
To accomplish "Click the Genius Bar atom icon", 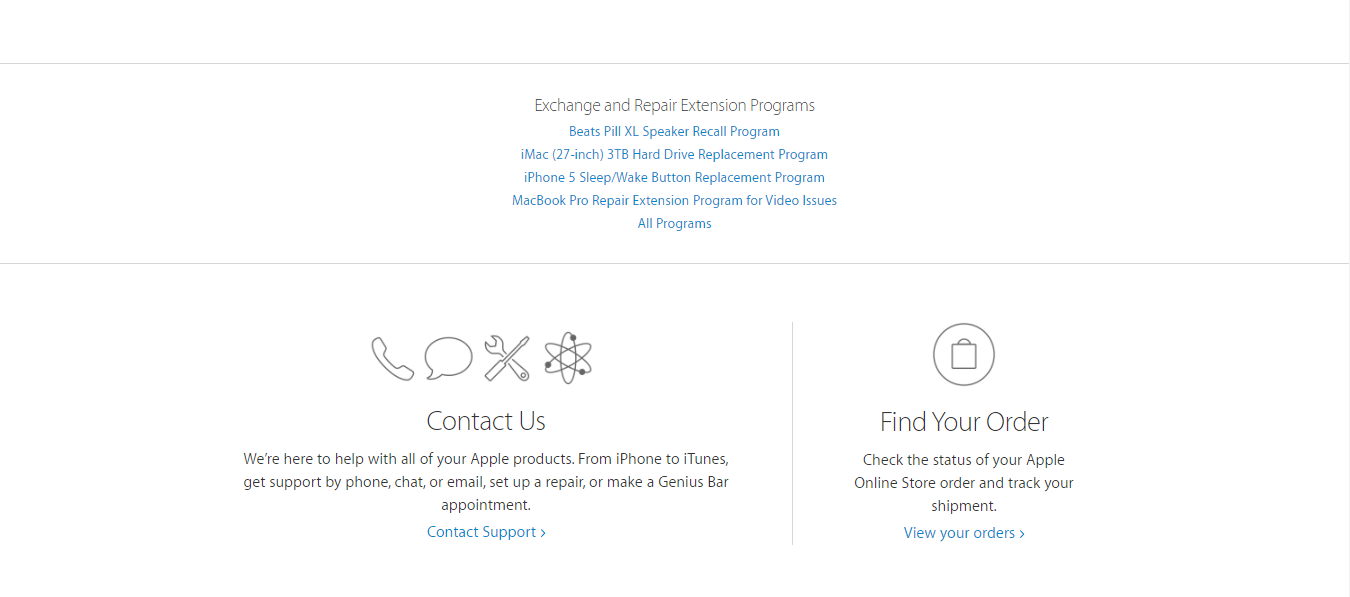I will (568, 358).
